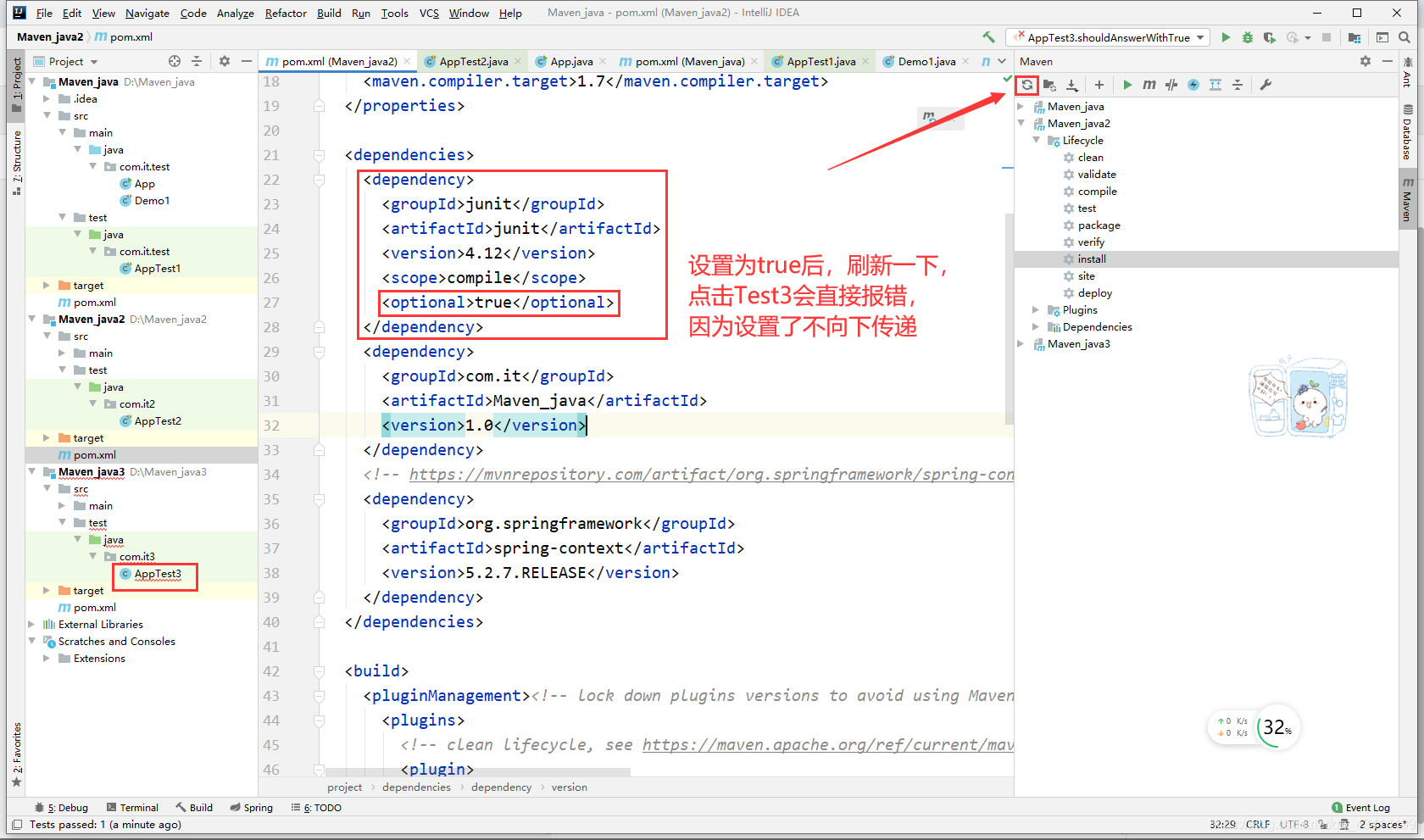
Task: Expand Plugins node in Maven panel
Action: (x=1036, y=309)
